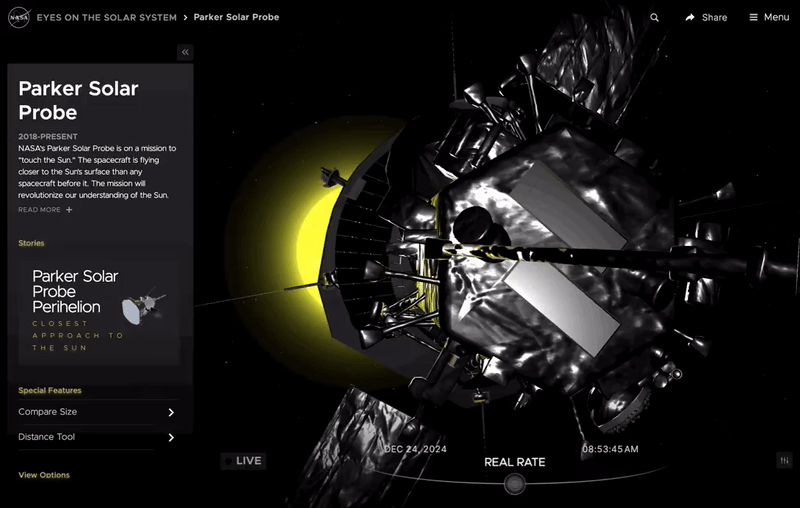Collapse the side panel with double chevron
This screenshot has height=508, width=800.
coord(185,52)
